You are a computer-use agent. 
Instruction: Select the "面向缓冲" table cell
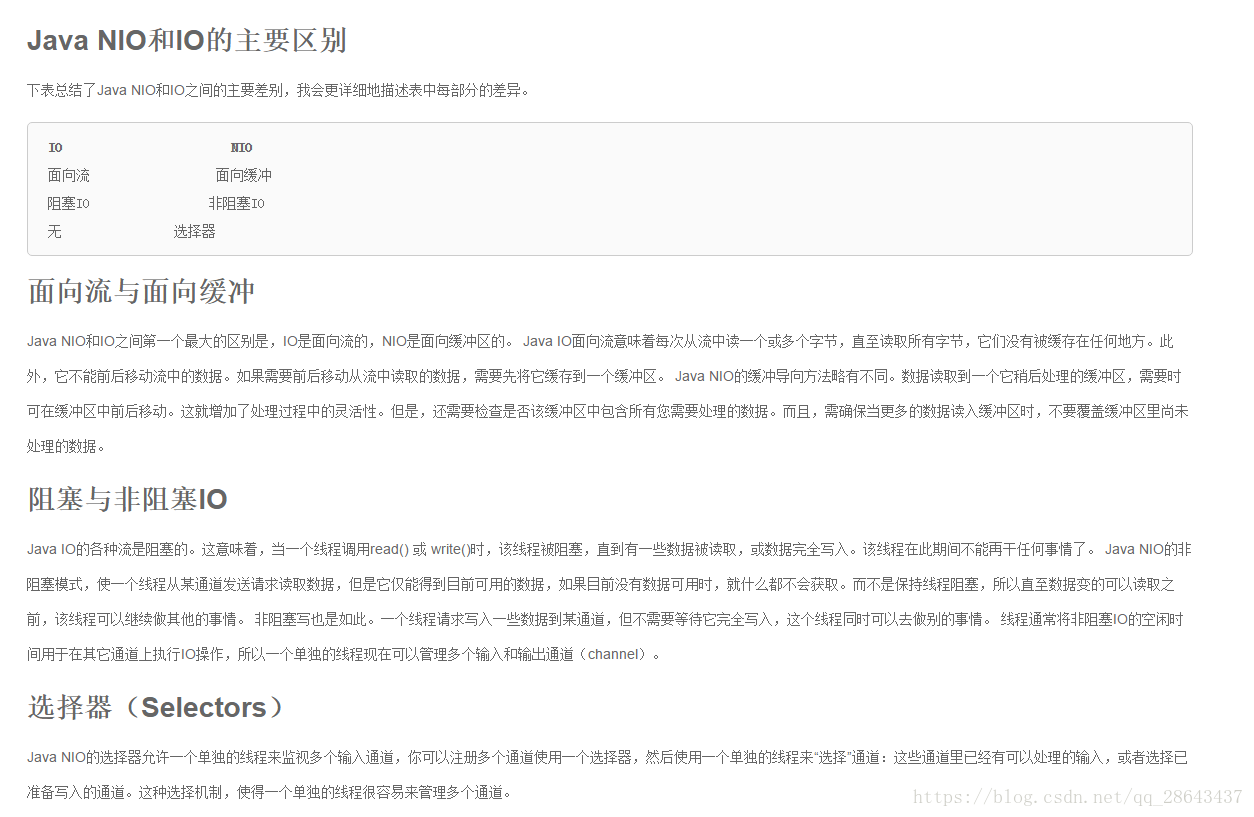pyautogui.click(x=244, y=175)
